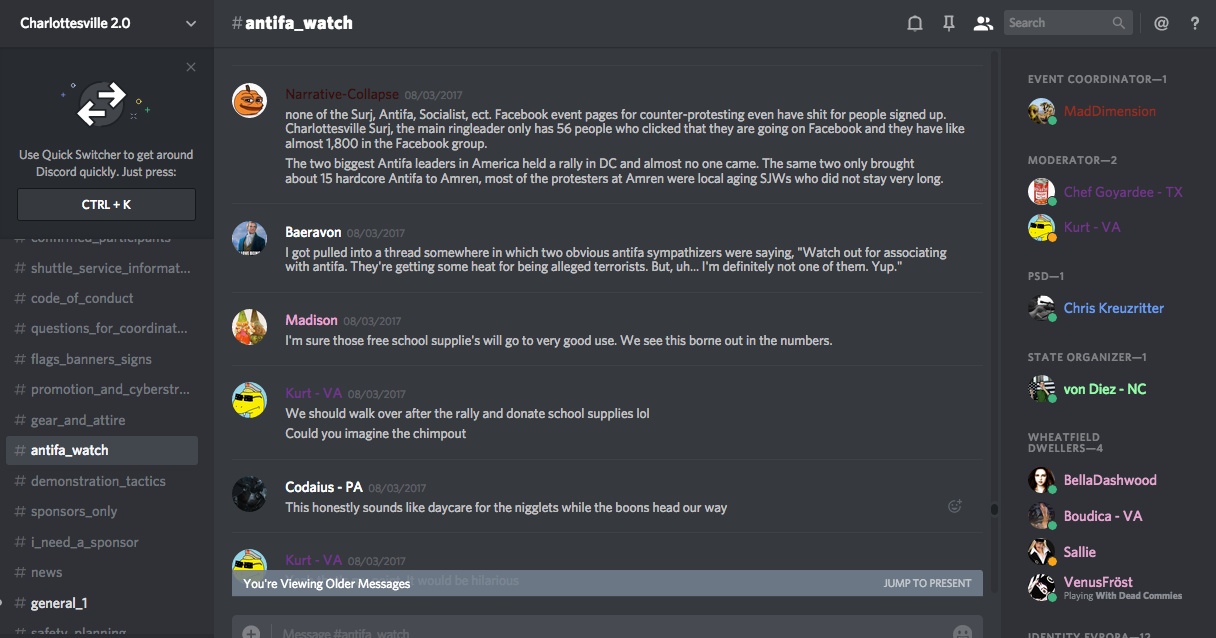Open the demonstration_tactics channel
The width and height of the screenshot is (1216, 638).
pyautogui.click(x=98, y=481)
